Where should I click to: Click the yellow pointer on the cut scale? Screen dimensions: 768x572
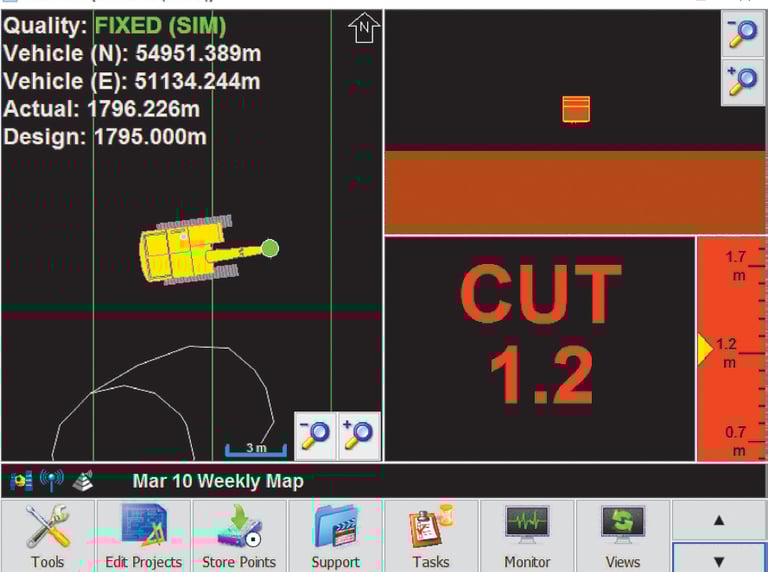[x=705, y=349]
